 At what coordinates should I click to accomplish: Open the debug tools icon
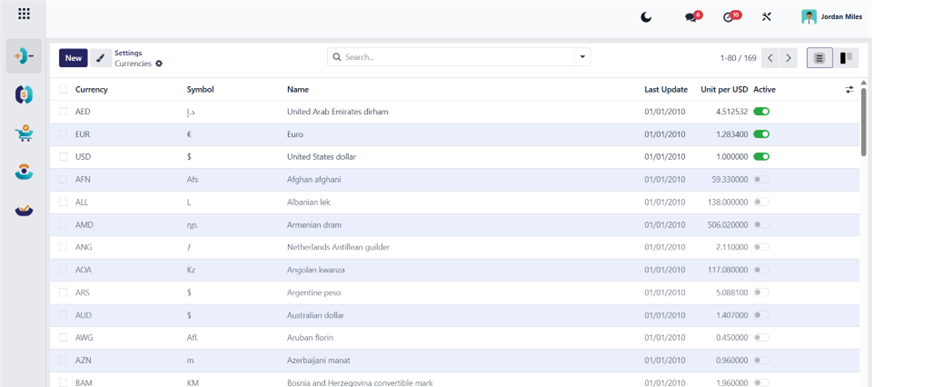pos(766,17)
